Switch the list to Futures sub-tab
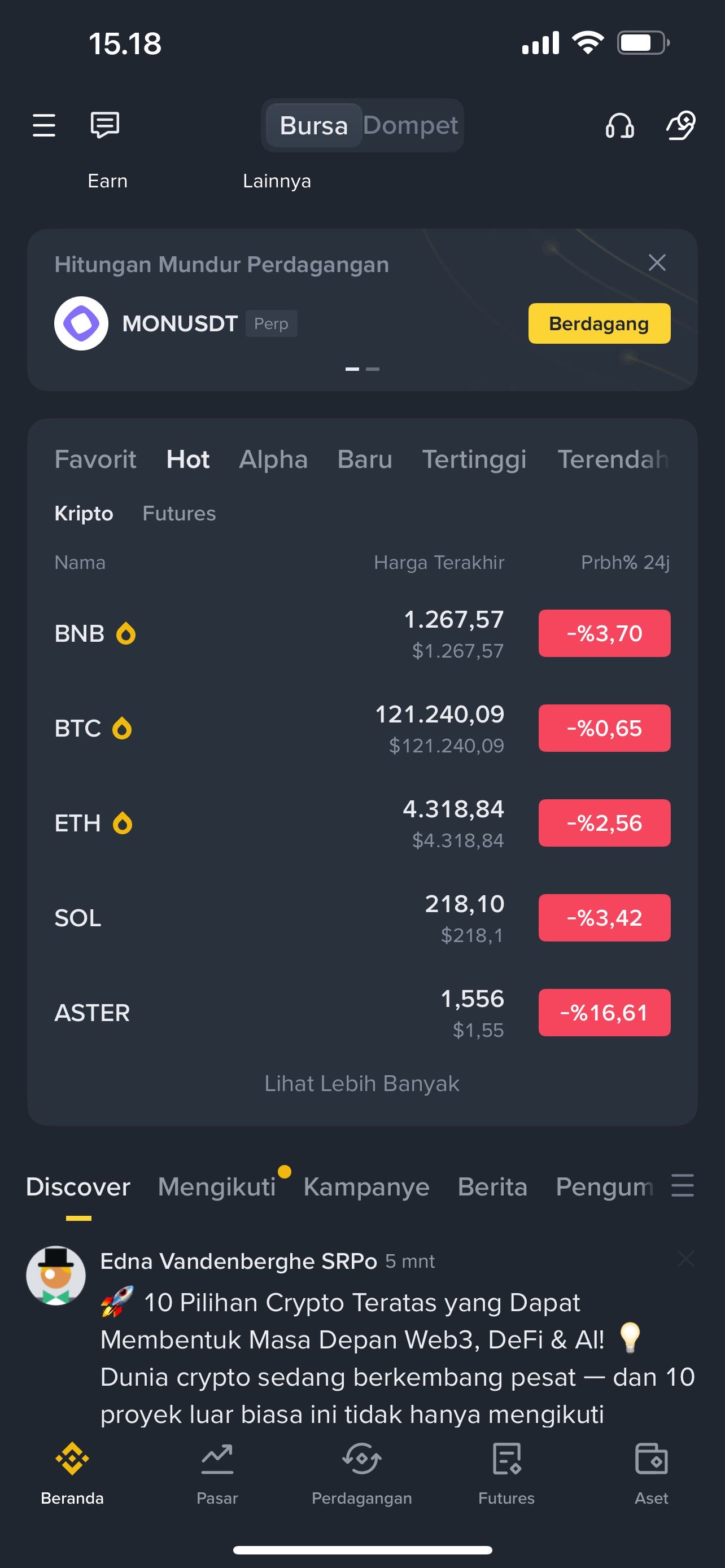 click(179, 514)
